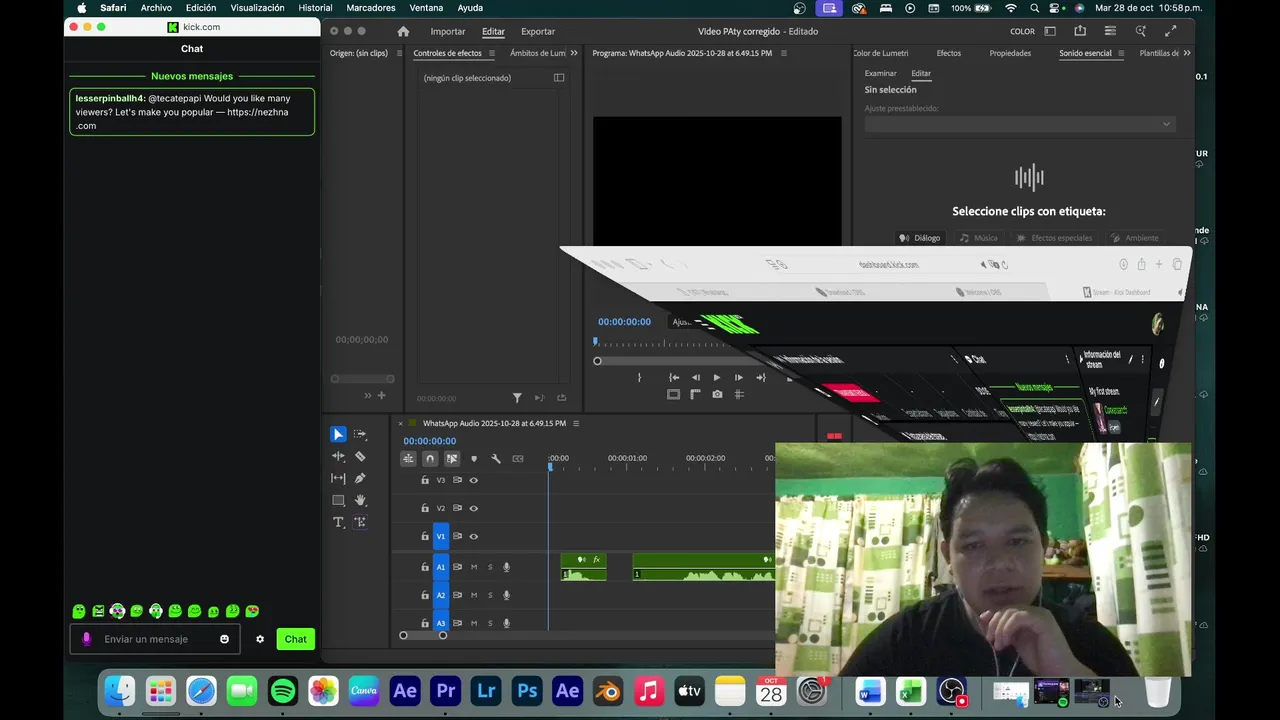1280x720 pixels.
Task: Send message with green Chat button
Action: click(x=296, y=639)
